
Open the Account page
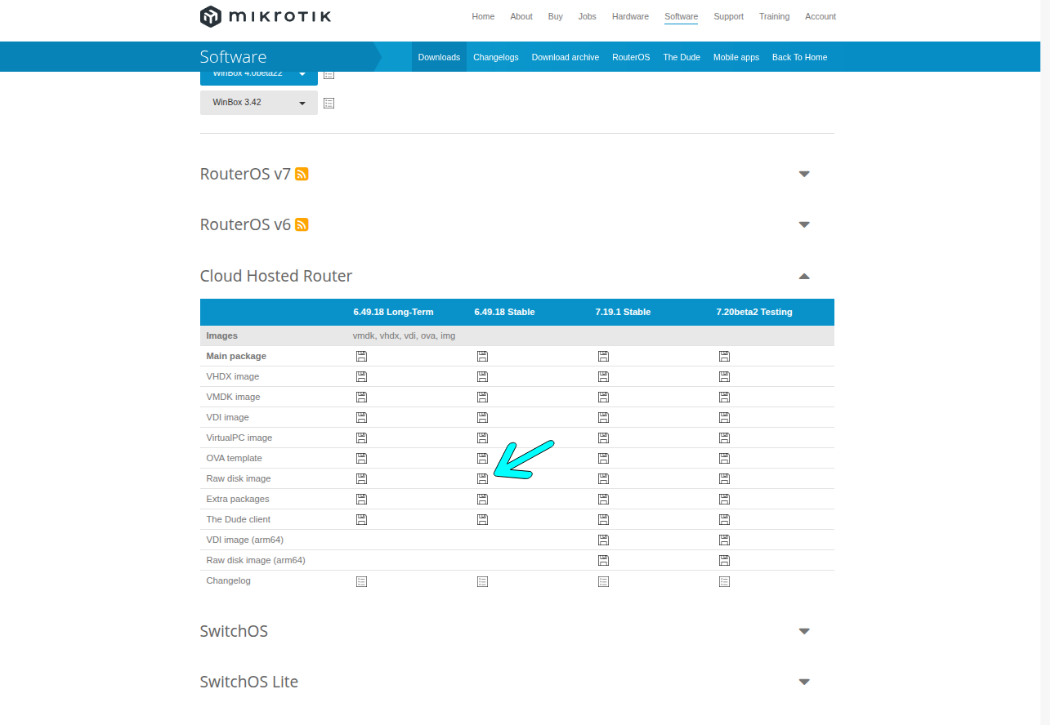(x=820, y=16)
